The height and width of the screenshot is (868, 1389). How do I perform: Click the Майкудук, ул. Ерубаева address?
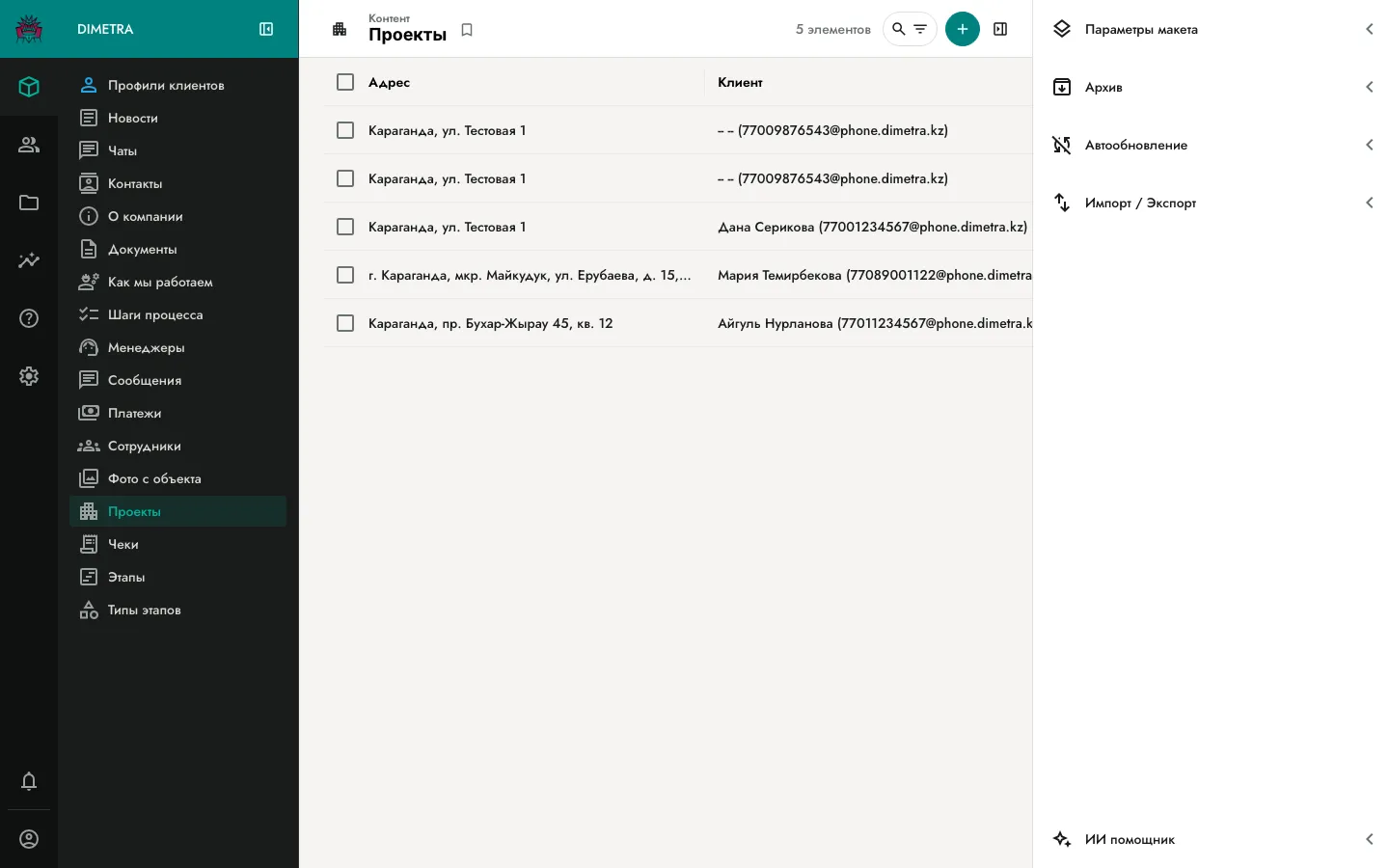click(x=530, y=275)
